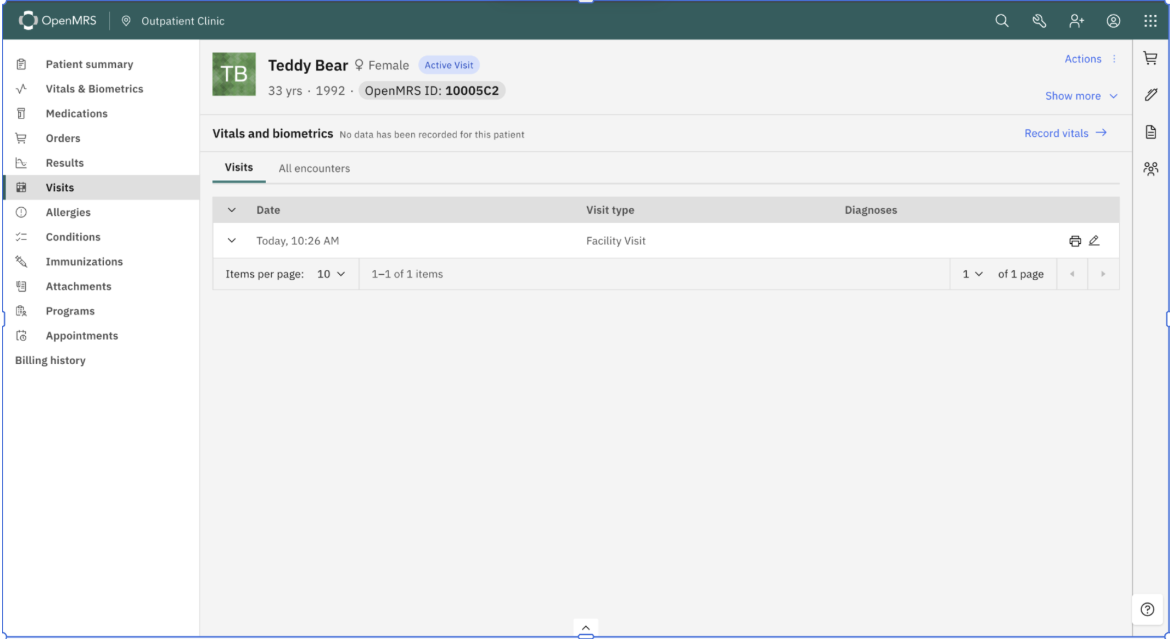Screen dimensions: 1174x644
Task: Open the page number dropdown
Action: 972,274
